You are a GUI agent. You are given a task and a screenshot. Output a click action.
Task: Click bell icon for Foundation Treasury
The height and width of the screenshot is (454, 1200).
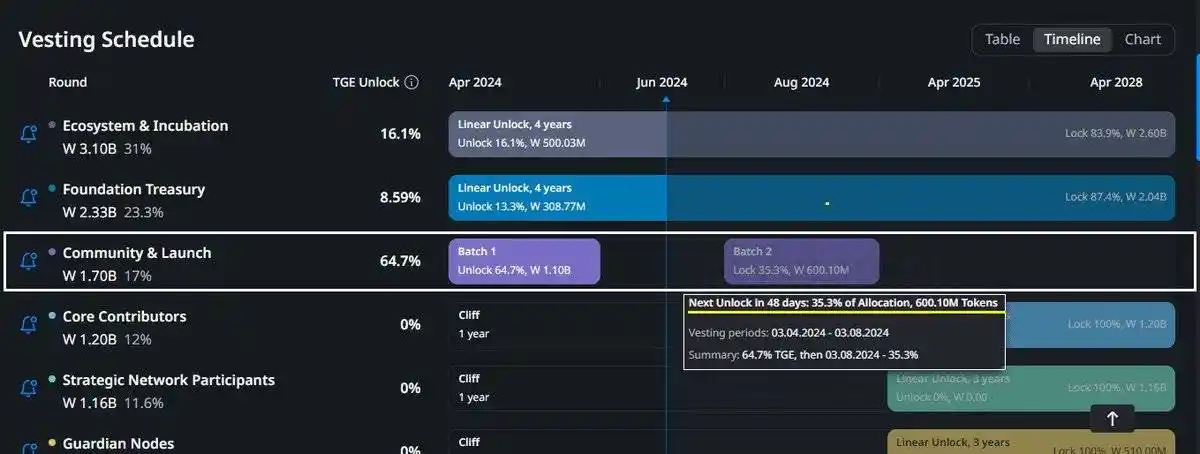click(x=29, y=198)
